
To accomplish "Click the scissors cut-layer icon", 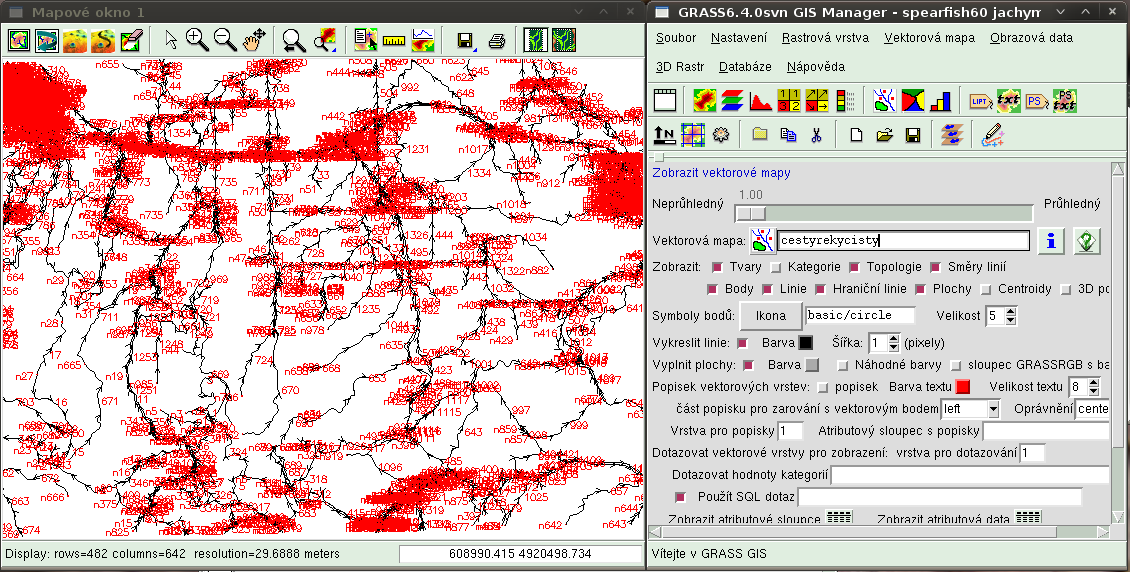I will (x=816, y=135).
